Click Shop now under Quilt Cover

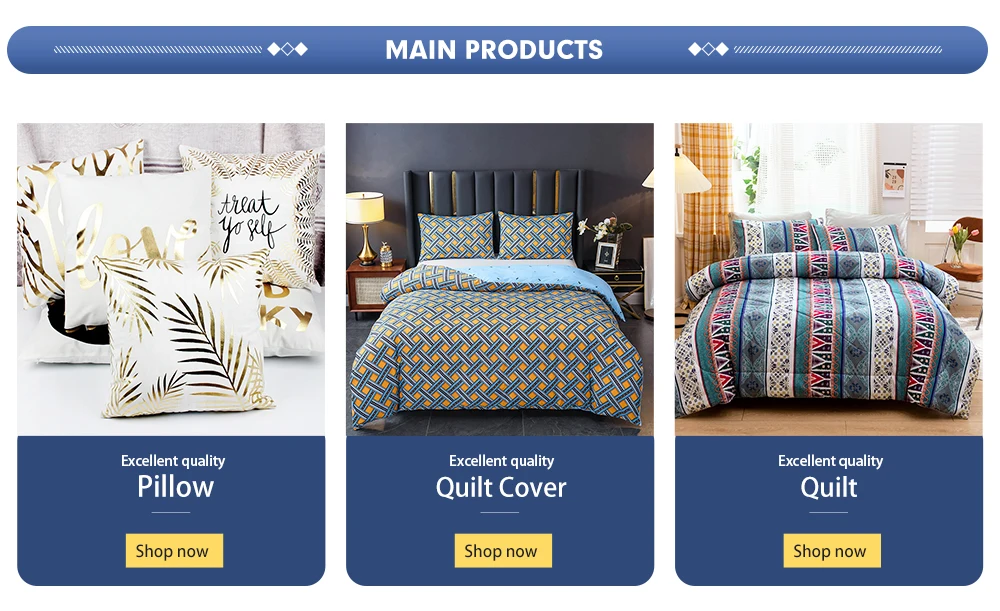(503, 550)
